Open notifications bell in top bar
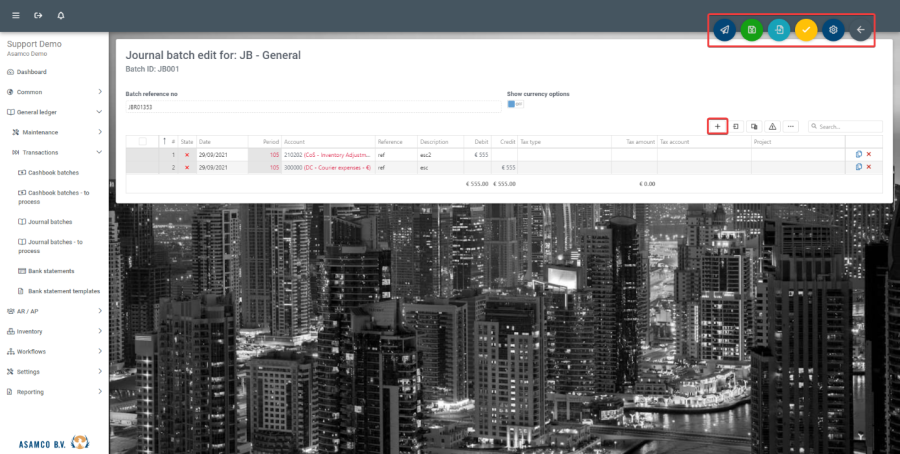 pos(61,16)
